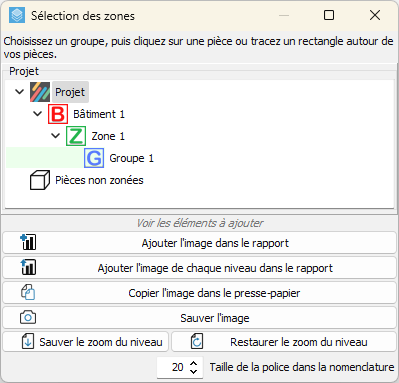Click the add-to-report chart icon
Viewport: 399px width, 383px height.
click(x=28, y=242)
